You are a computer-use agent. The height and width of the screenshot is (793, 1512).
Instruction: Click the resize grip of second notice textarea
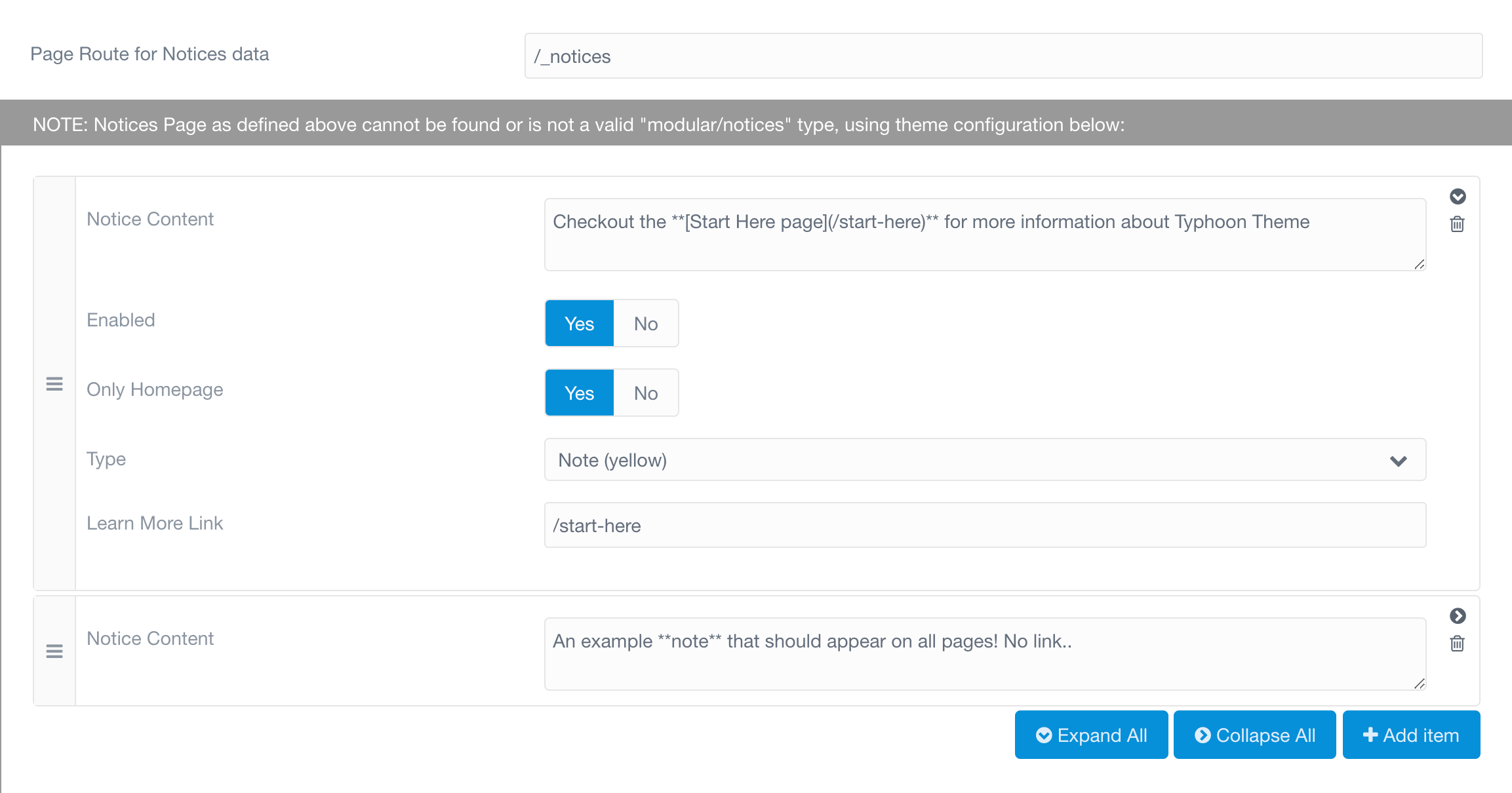tap(1419, 684)
